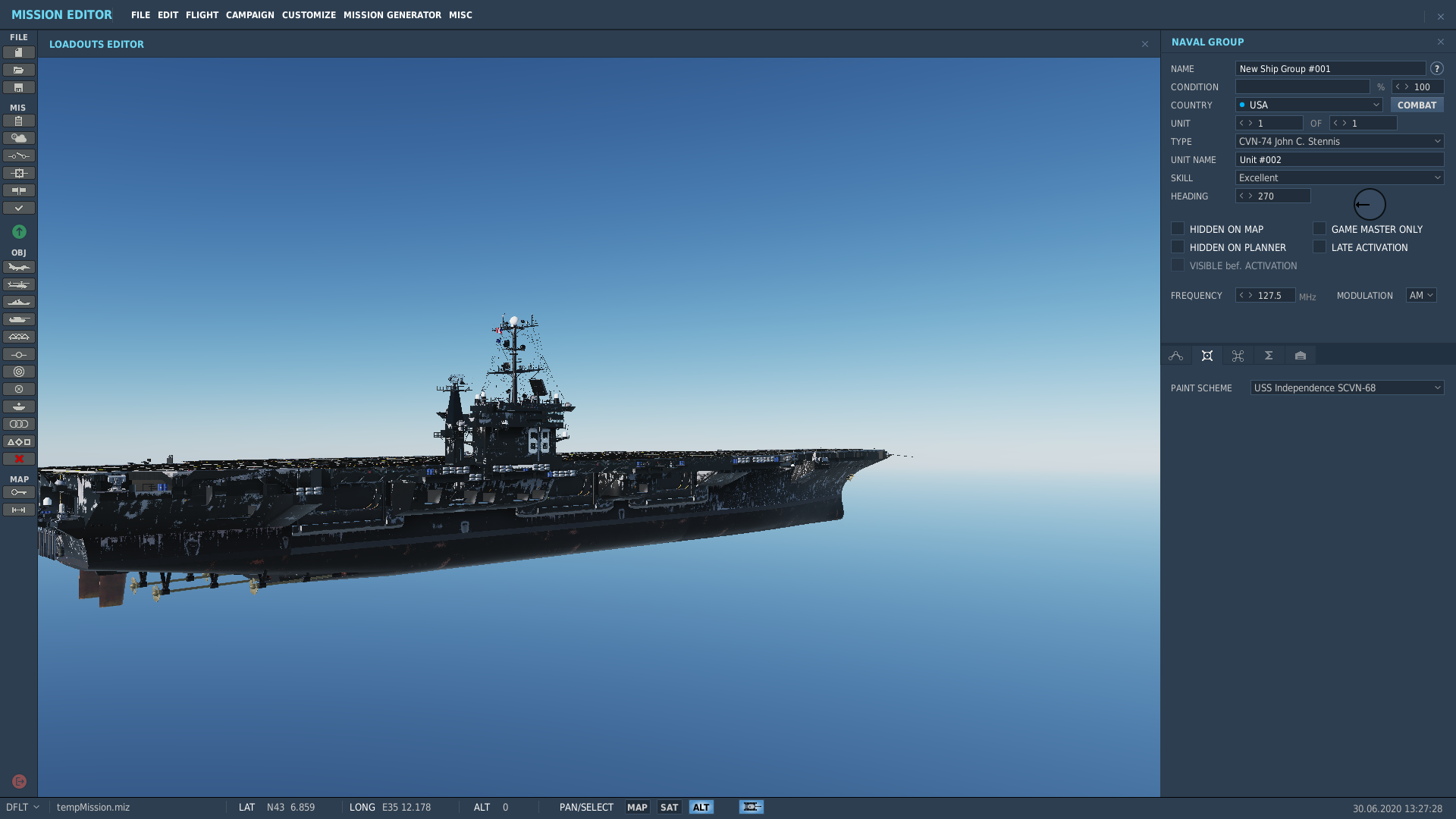The height and width of the screenshot is (819, 1456).
Task: Expand the Skill level dropdown
Action: (1339, 178)
